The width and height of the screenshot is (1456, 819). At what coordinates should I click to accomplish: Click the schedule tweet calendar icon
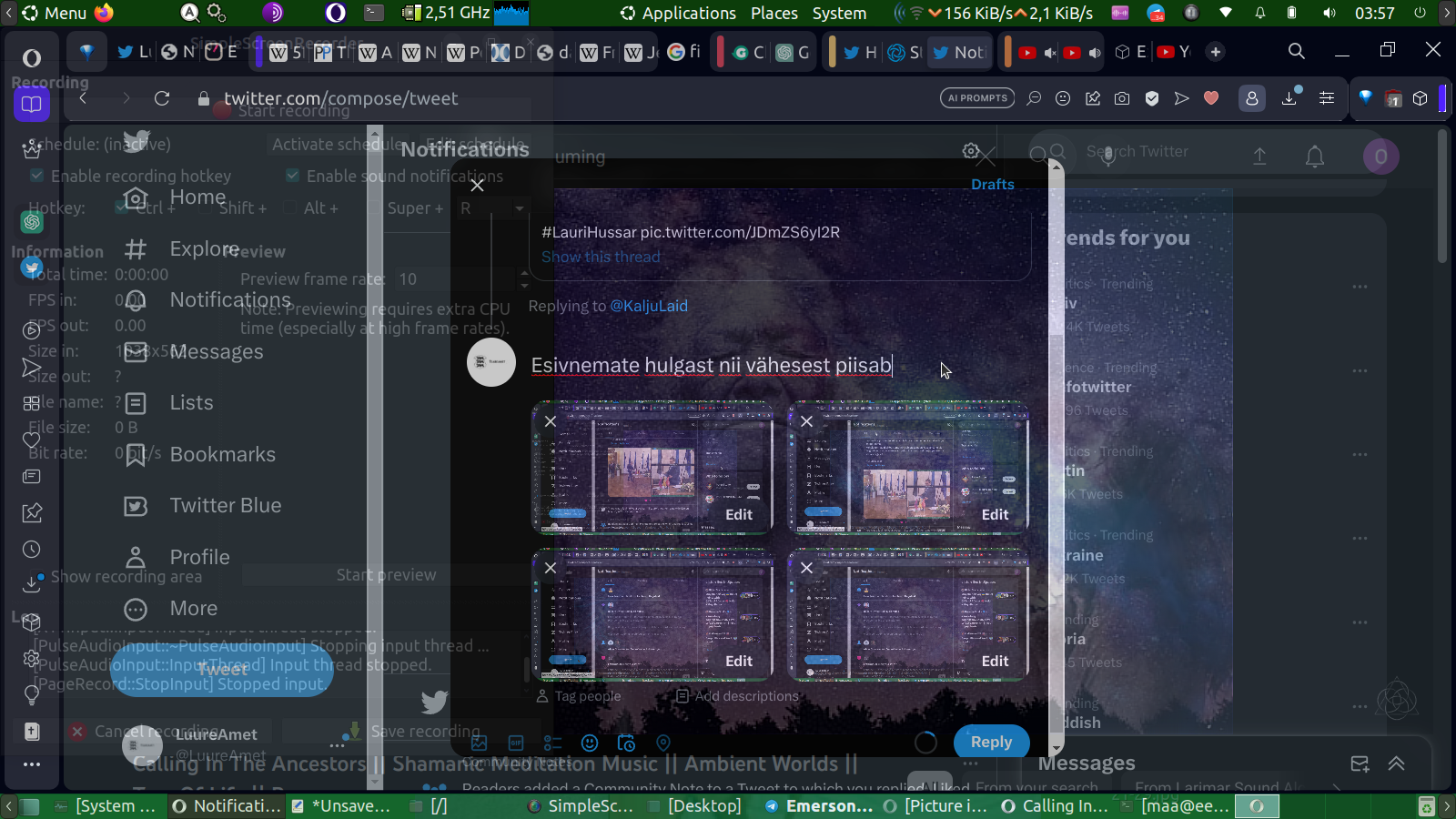tap(626, 743)
